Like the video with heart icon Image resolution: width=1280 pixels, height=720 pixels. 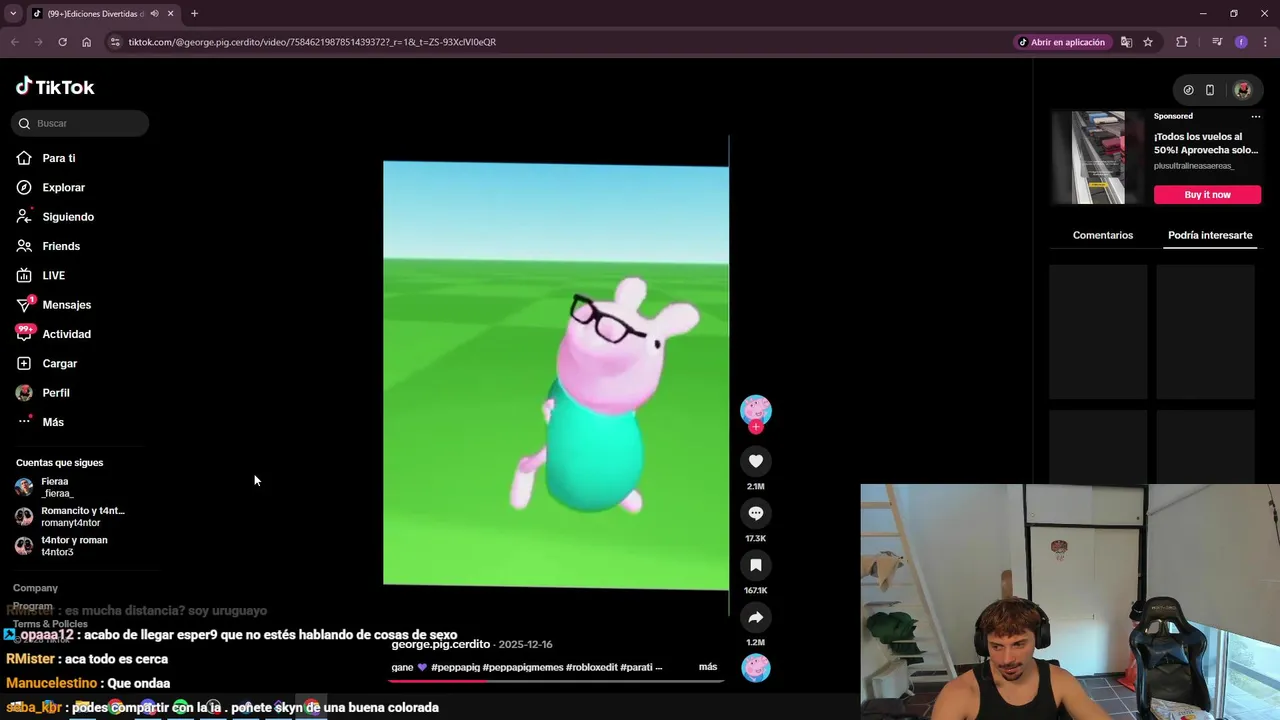pos(756,461)
